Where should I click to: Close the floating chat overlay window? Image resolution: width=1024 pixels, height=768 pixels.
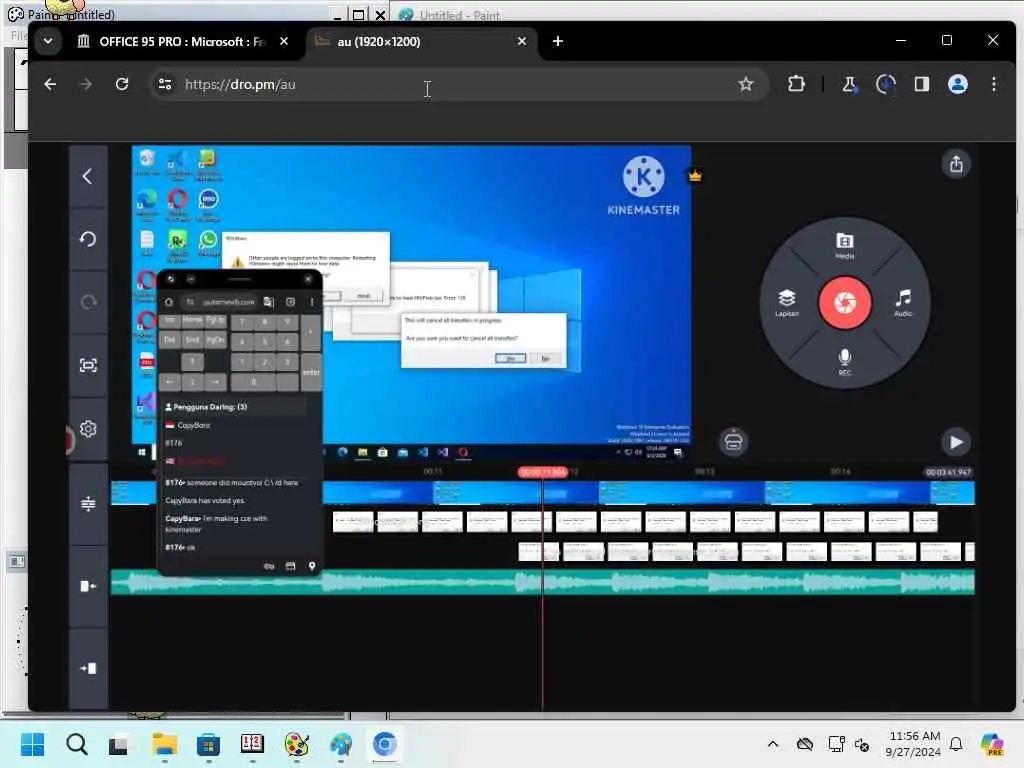pos(308,279)
